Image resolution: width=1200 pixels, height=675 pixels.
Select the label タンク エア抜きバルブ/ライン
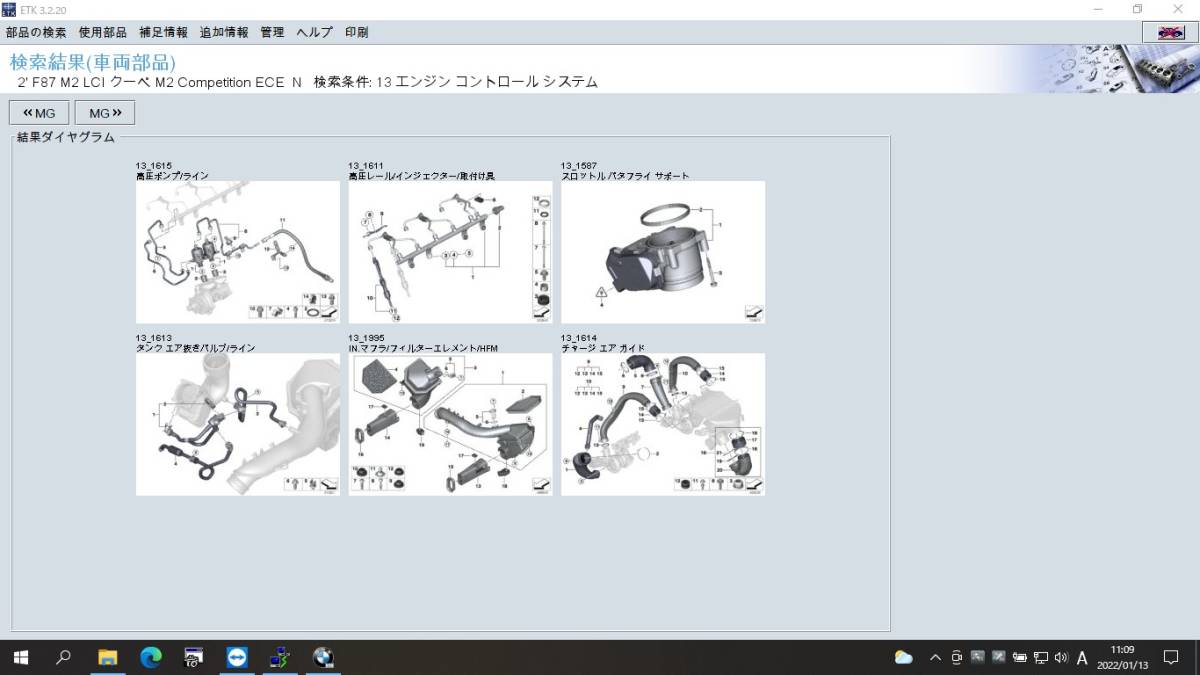coord(195,348)
